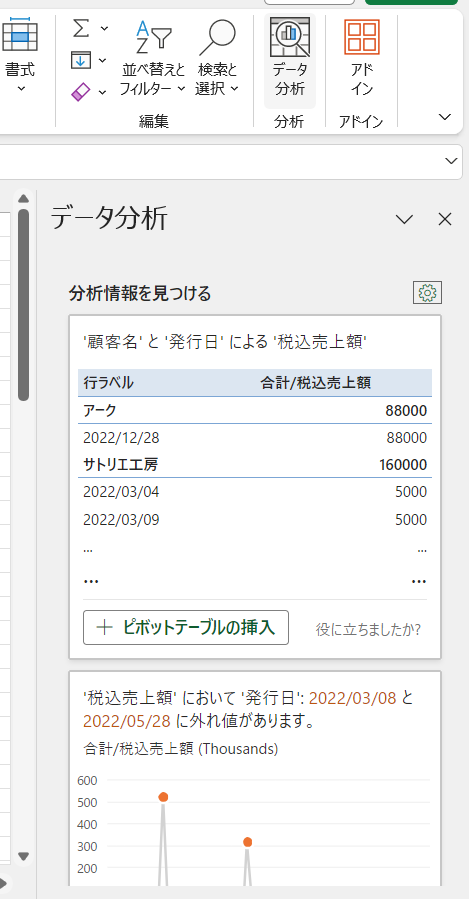The height and width of the screenshot is (899, 469).
Task: Open the 書式 format menu
Action: [x=20, y=57]
